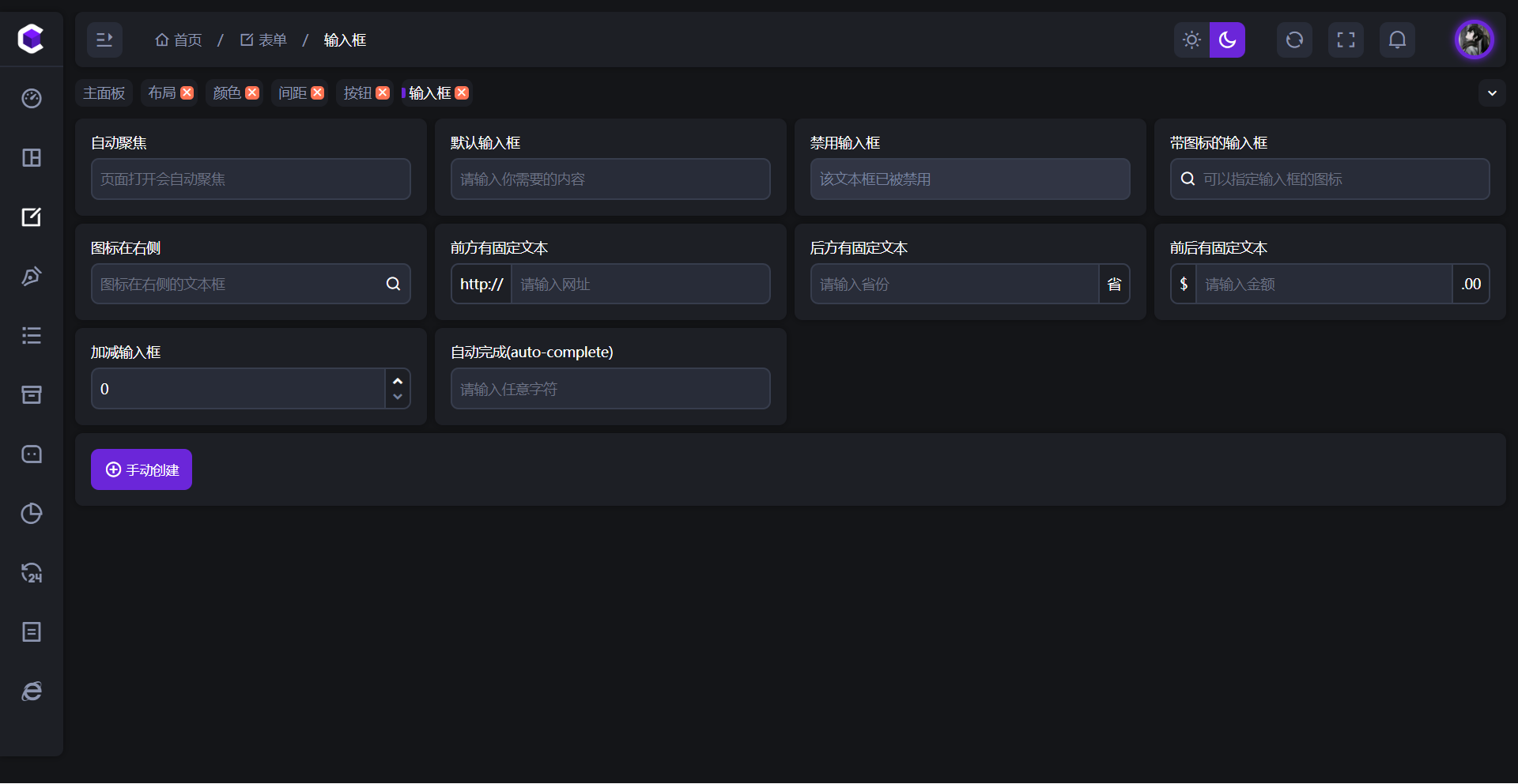Open the layout grid sidebar icon
This screenshot has height=784, width=1518.
(x=32, y=158)
